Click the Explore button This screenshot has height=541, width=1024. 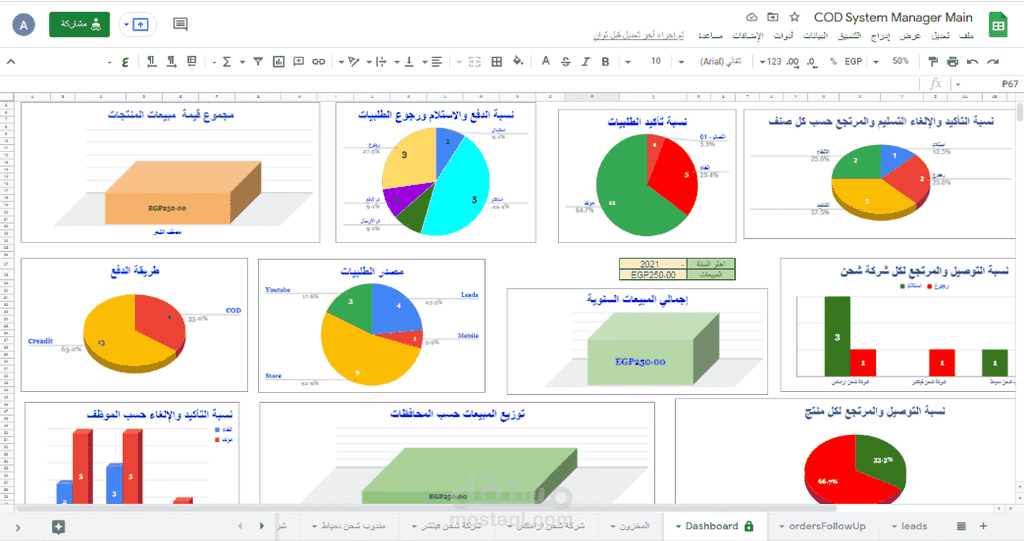pos(58,527)
